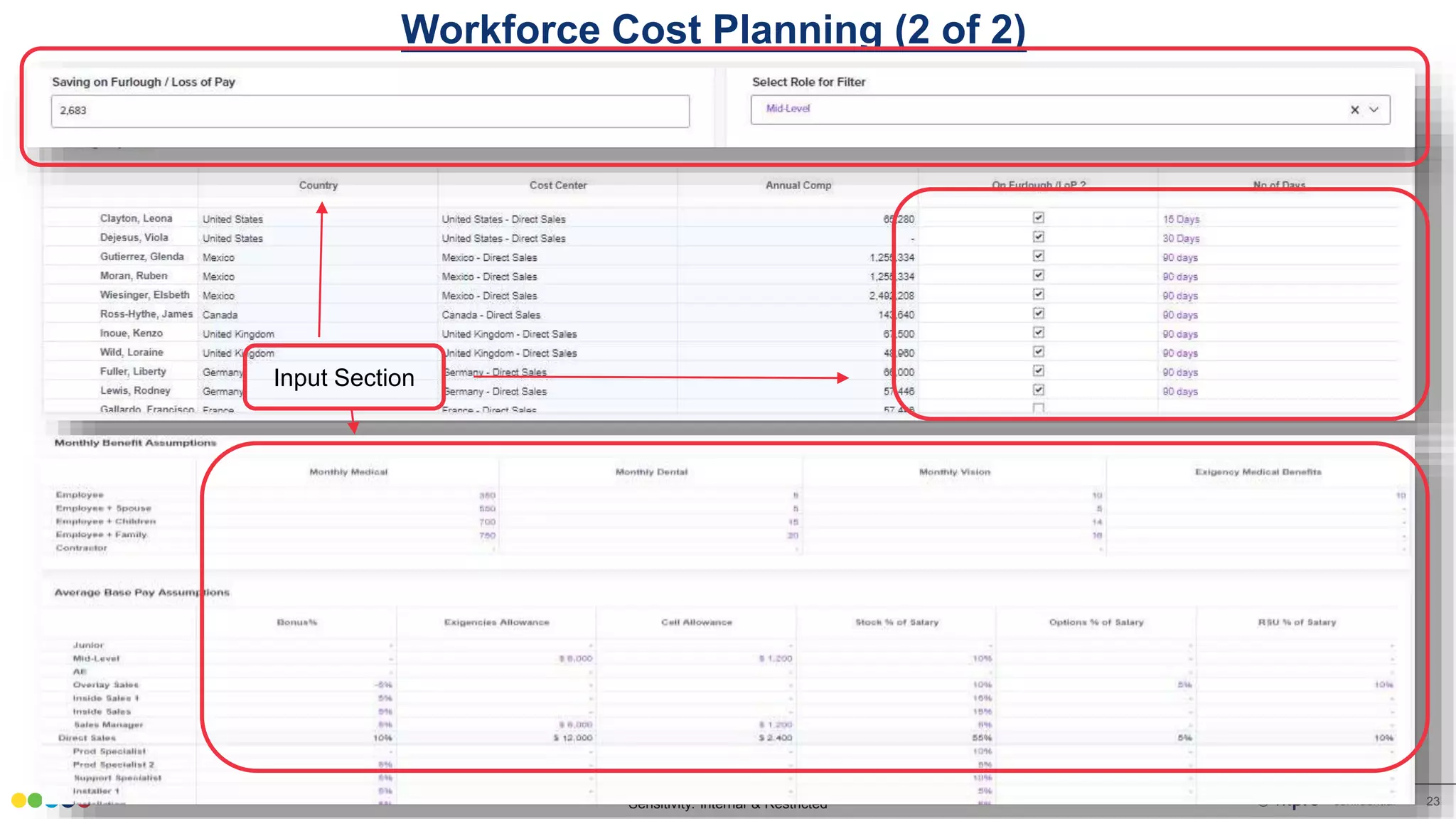Click Annual Comp 2,492,208 for Wiesinger, Elsbeth

point(892,296)
